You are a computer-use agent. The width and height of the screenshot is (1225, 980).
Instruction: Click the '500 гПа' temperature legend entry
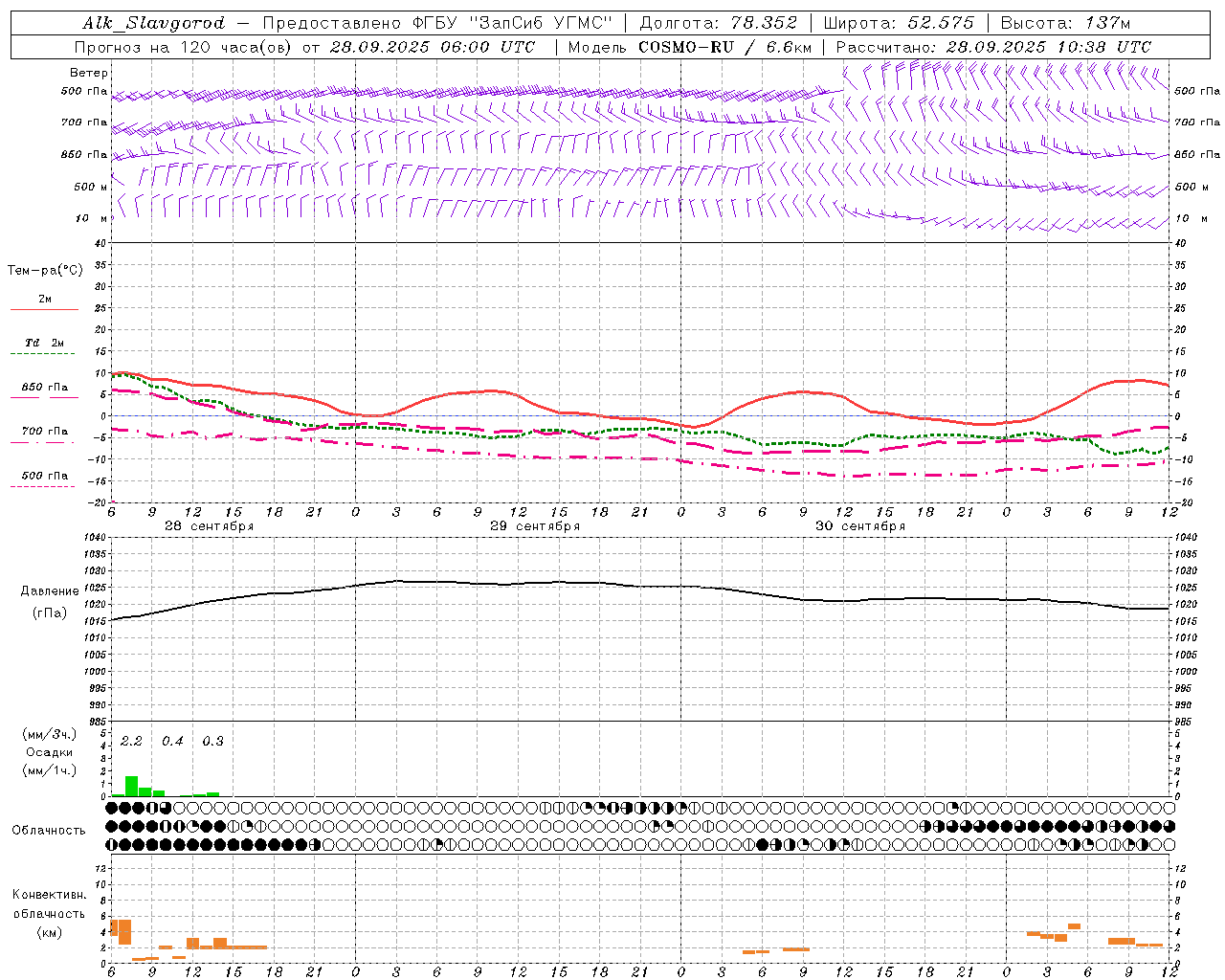tap(45, 476)
